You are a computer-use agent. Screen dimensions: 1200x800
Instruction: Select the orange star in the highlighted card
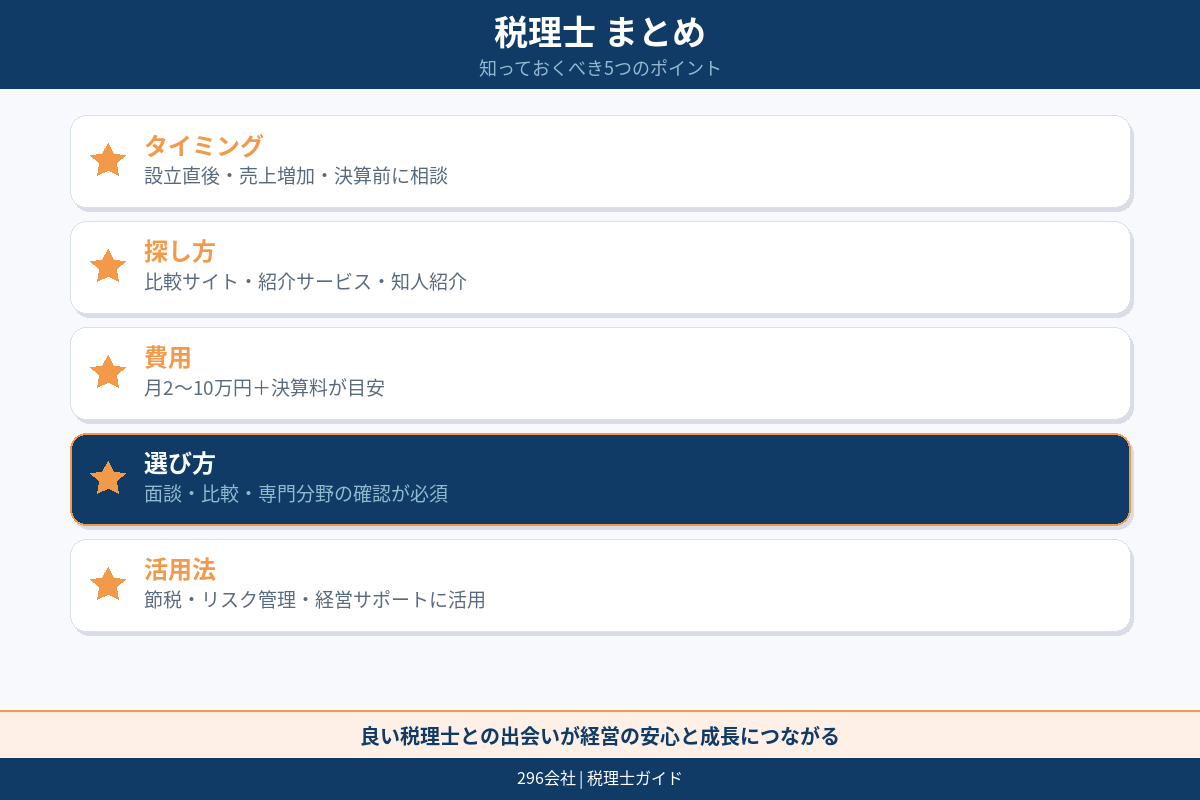tap(107, 478)
